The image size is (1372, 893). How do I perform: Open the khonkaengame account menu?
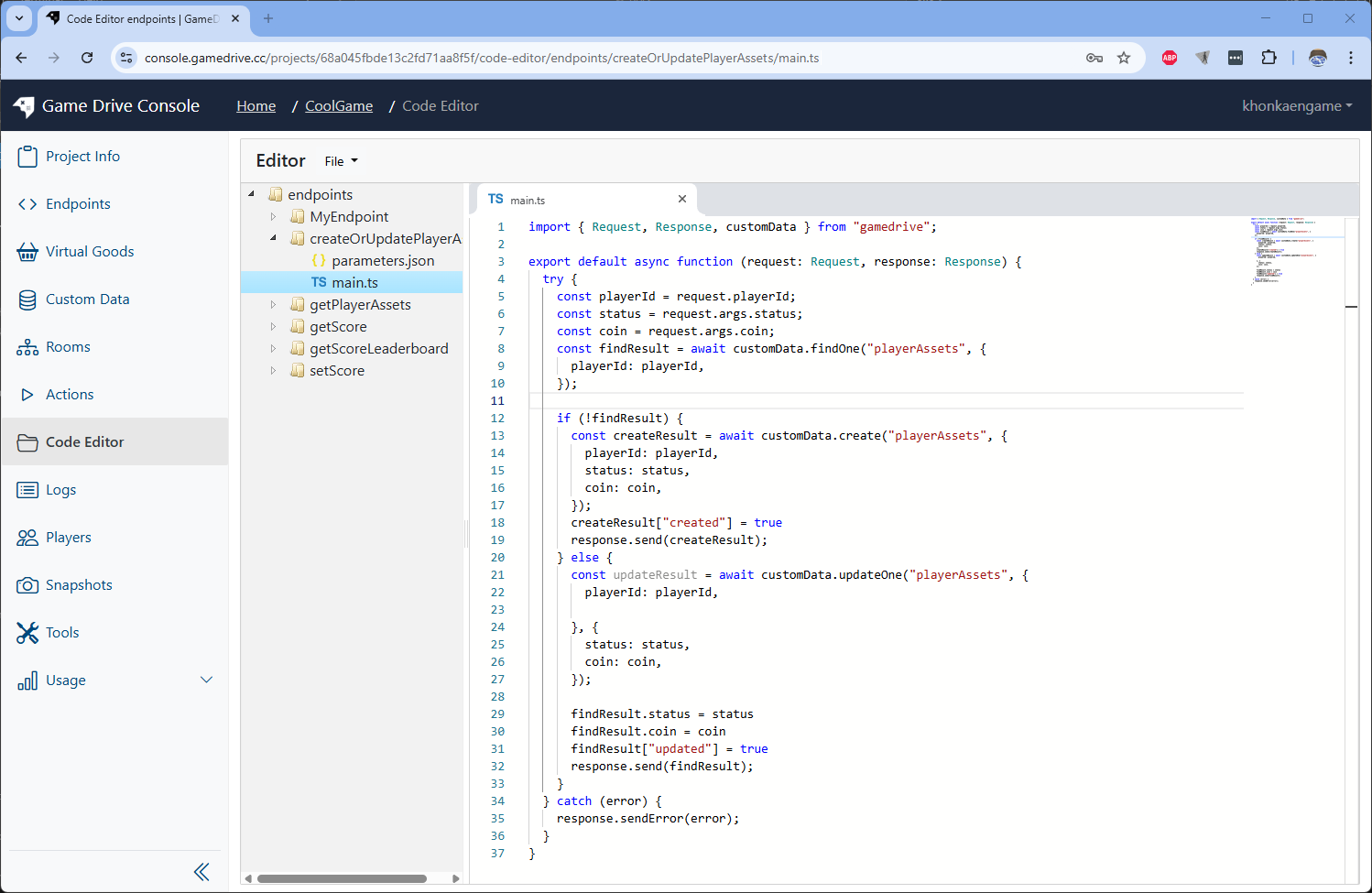(1297, 105)
